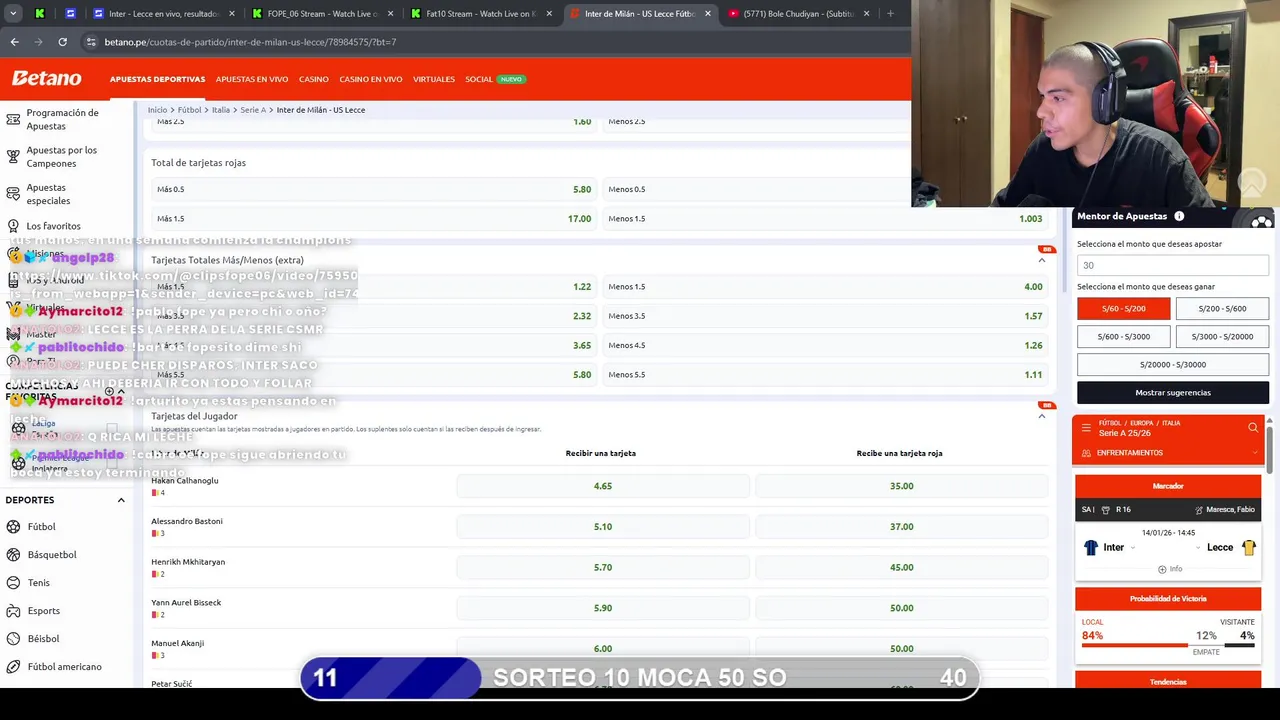
Task: Pick Hakan Calhanoglu card odds 4.65
Action: tap(603, 486)
